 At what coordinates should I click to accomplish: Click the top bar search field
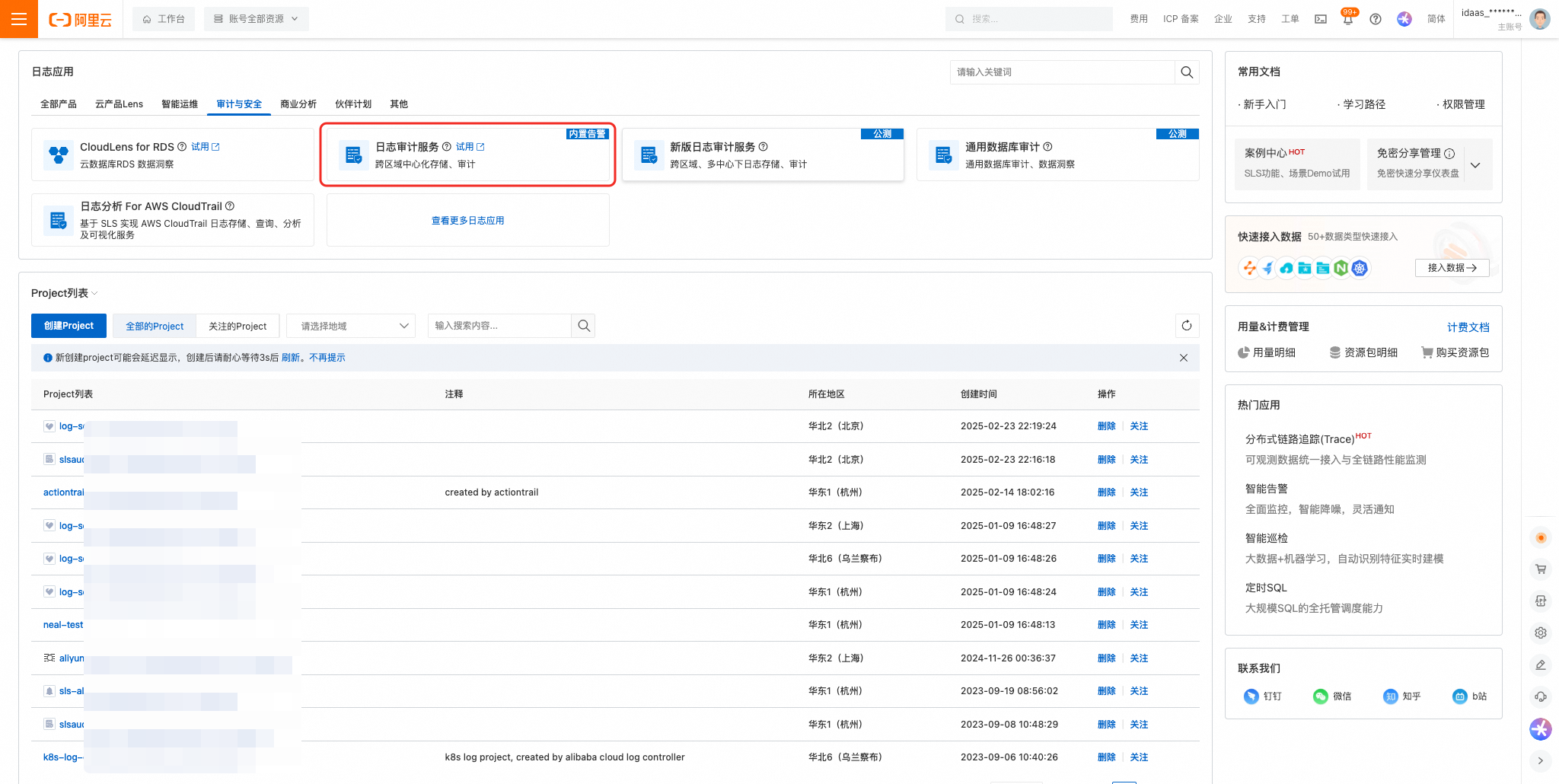(x=1029, y=19)
